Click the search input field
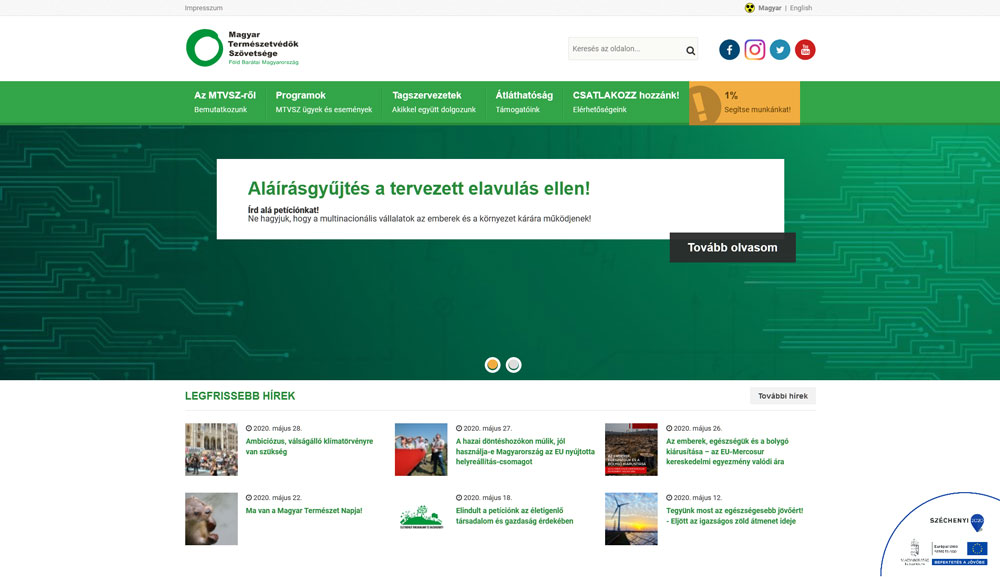Screen dimensions: 1000x577 pyautogui.click(x=624, y=49)
